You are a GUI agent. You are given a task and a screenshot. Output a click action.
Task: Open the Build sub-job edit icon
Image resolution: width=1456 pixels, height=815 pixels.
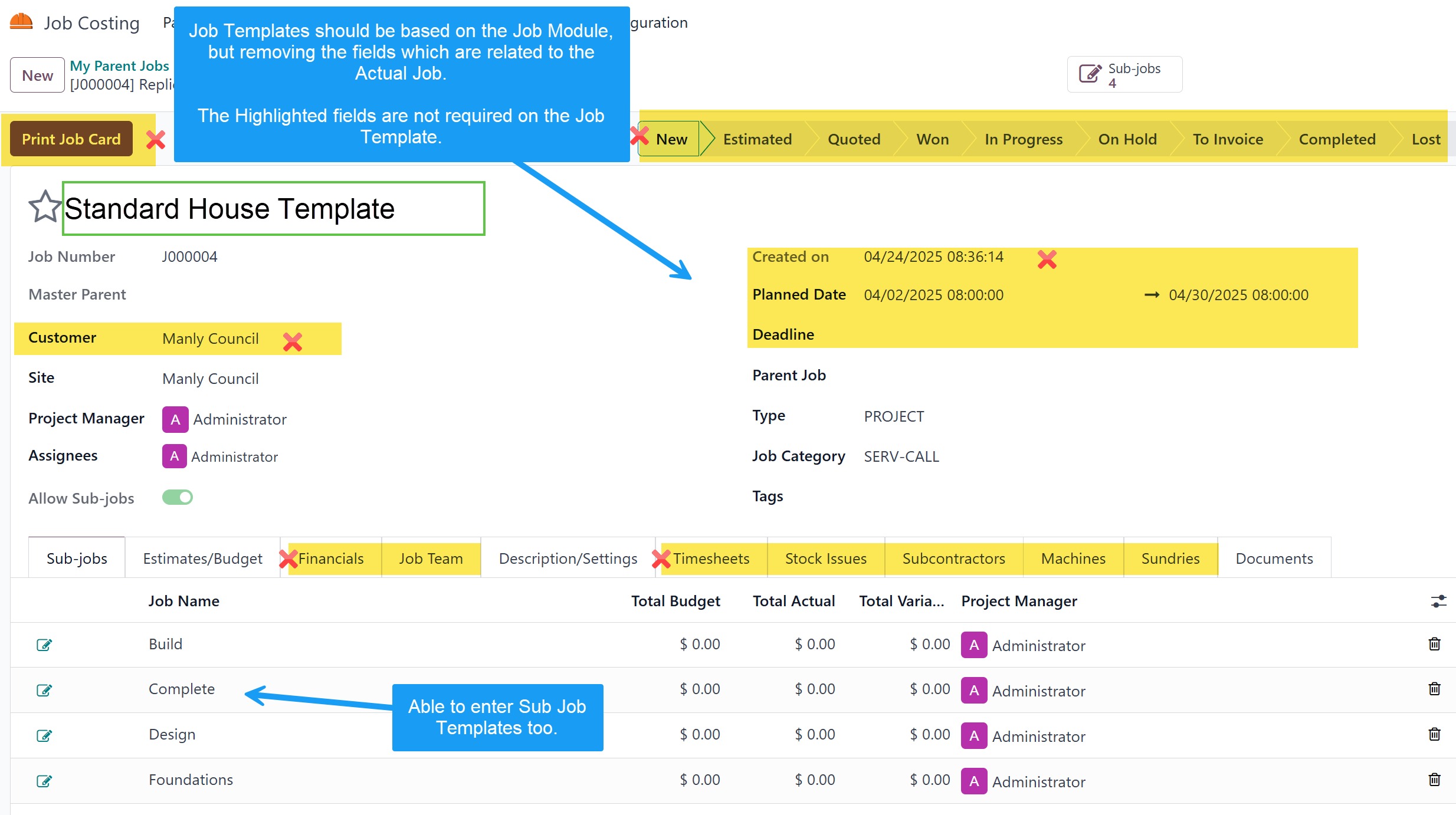click(x=44, y=645)
